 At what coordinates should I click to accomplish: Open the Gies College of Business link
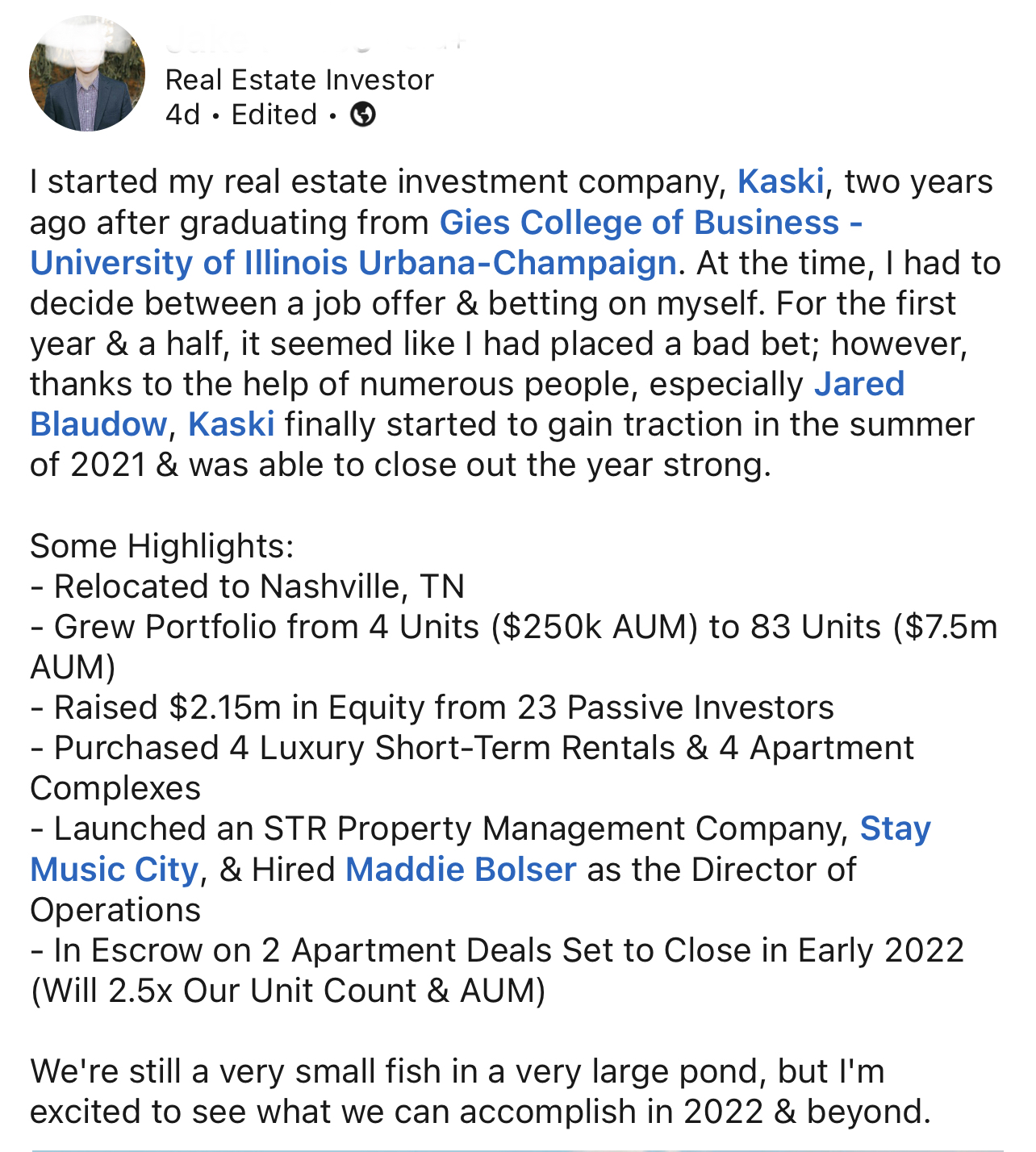click(x=650, y=223)
